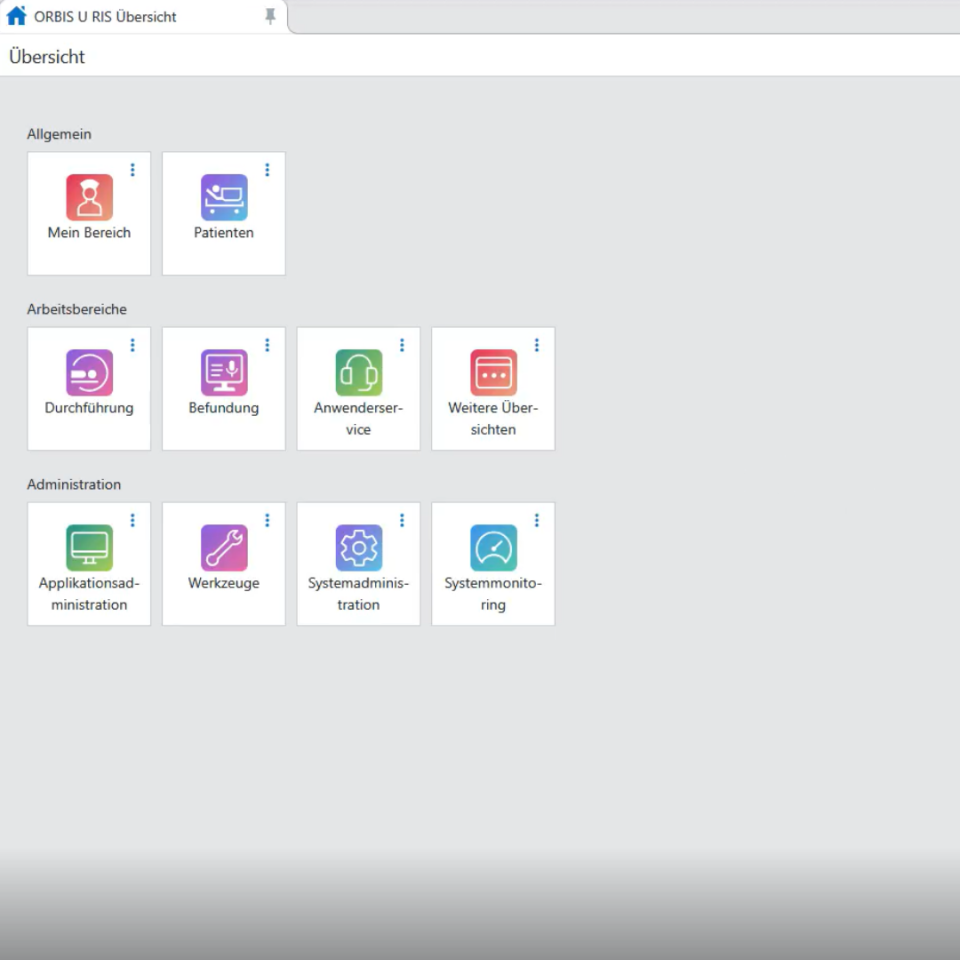Expand the Mein Bereich three-dot menu
Viewport: 960px width, 960px height.
click(x=132, y=170)
